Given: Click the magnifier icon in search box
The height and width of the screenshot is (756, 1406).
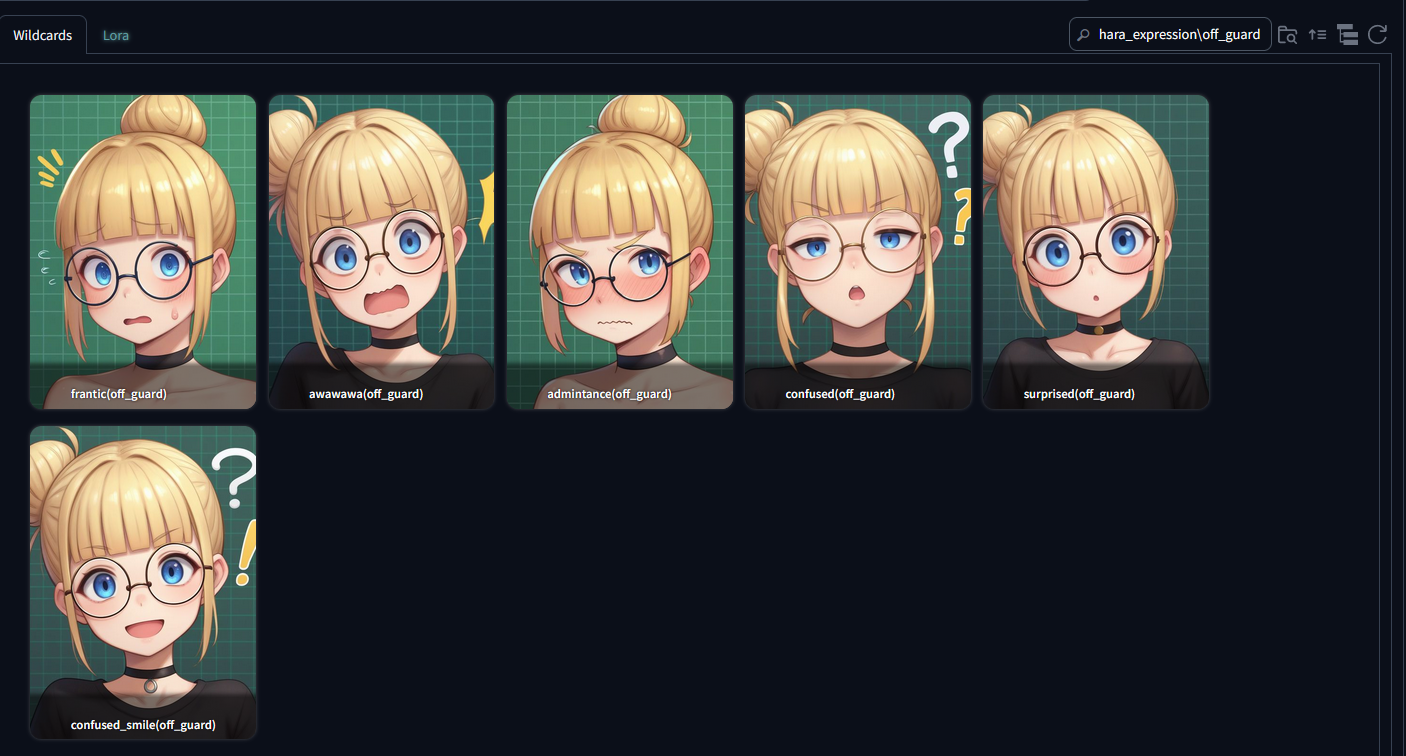Looking at the screenshot, I should pyautogui.click(x=1083, y=34).
